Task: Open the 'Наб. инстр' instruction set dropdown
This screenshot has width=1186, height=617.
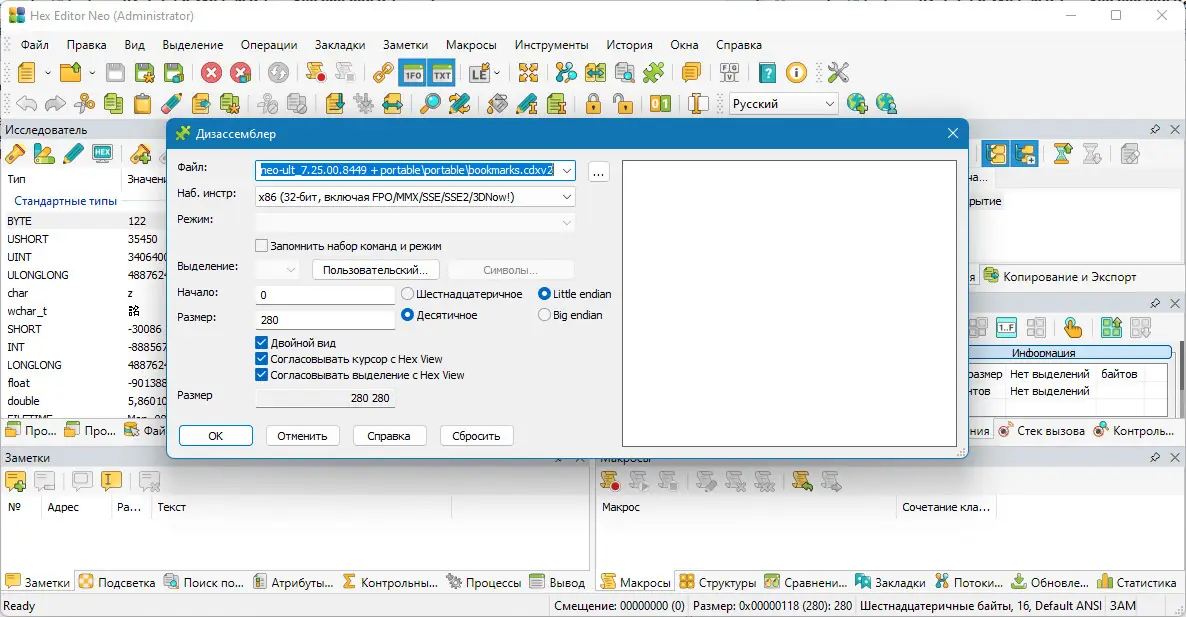Action: pos(567,196)
